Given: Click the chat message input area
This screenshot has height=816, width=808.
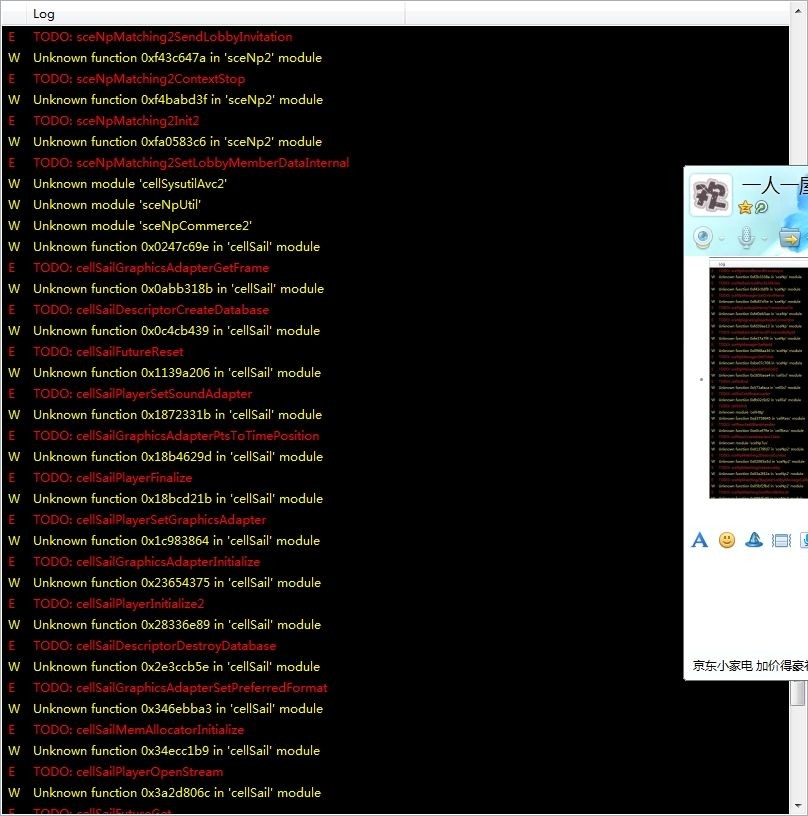Looking at the screenshot, I should coord(745,600).
